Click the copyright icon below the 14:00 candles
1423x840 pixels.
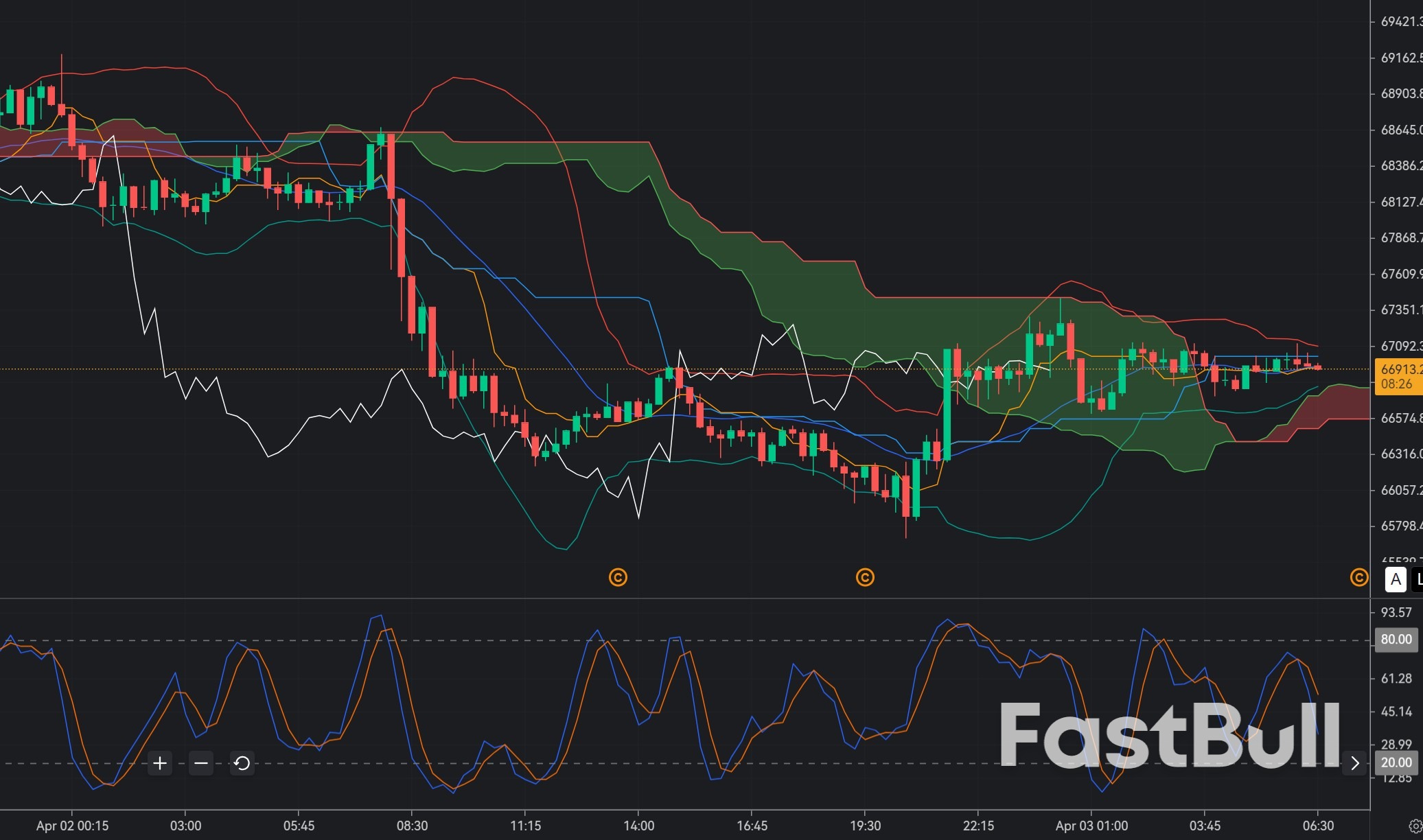point(619,578)
